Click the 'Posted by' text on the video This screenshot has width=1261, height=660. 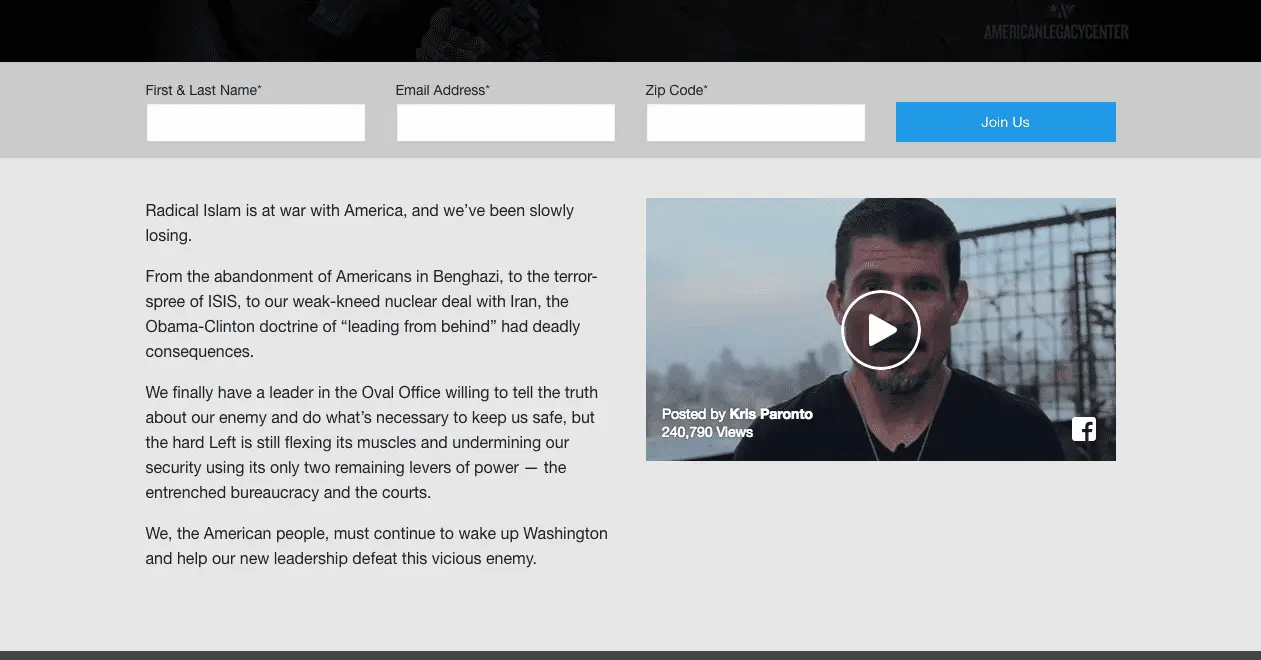tap(693, 414)
